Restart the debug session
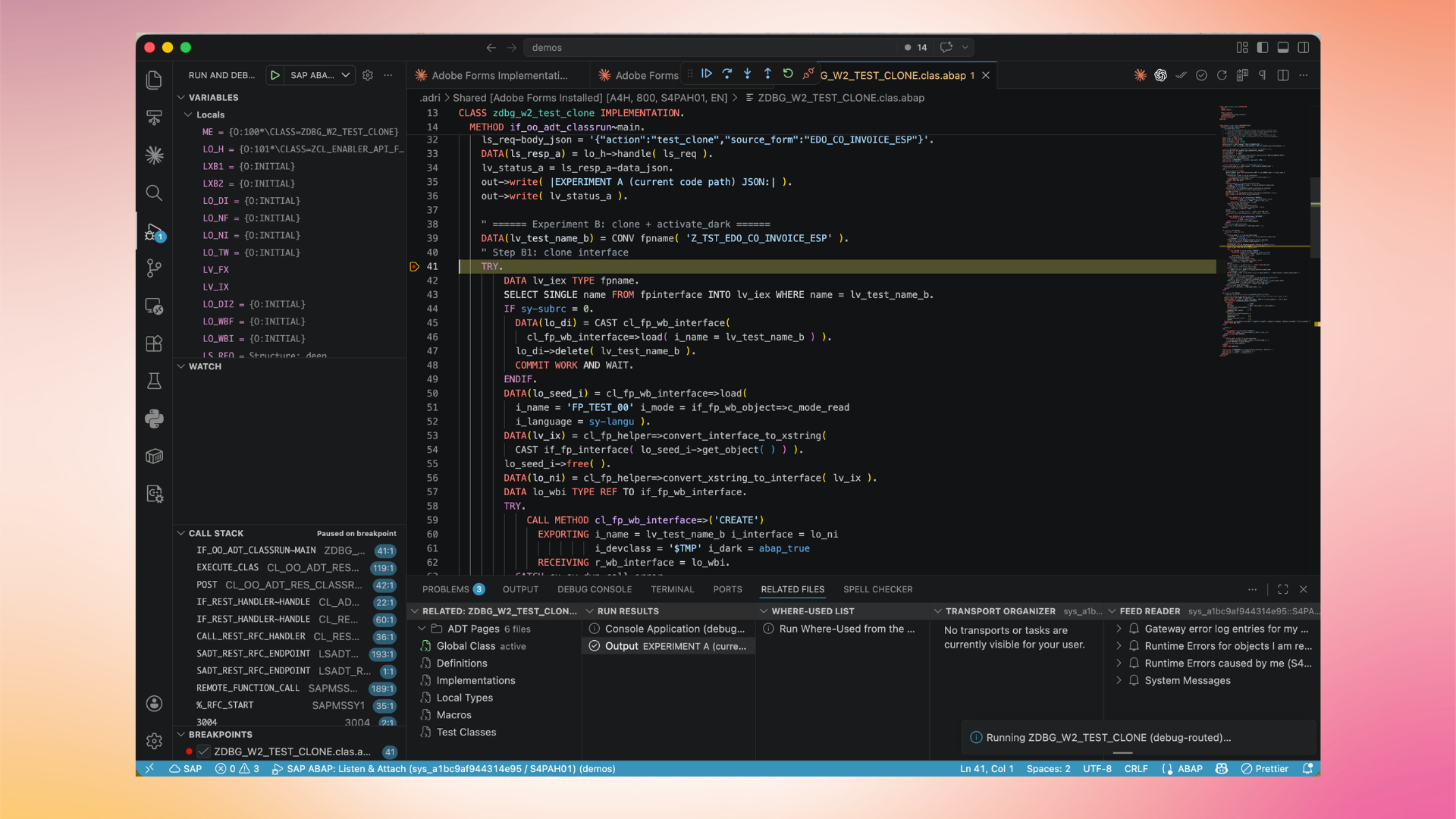 pyautogui.click(x=788, y=74)
